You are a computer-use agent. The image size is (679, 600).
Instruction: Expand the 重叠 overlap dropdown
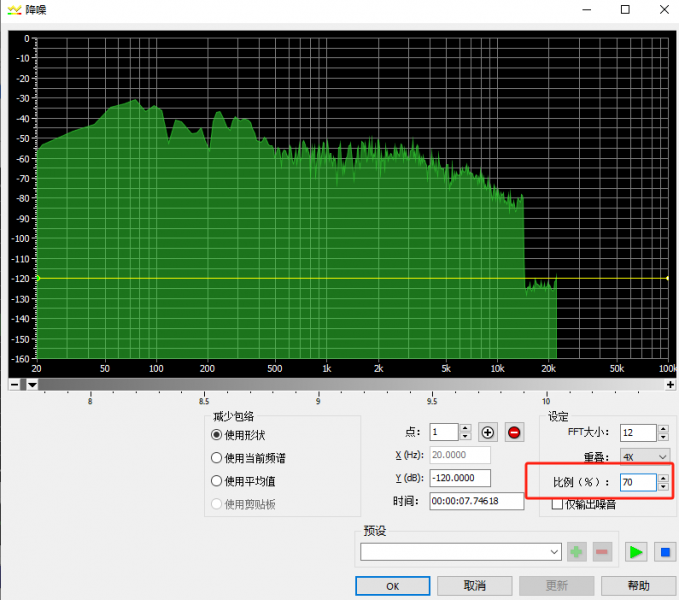[644, 456]
